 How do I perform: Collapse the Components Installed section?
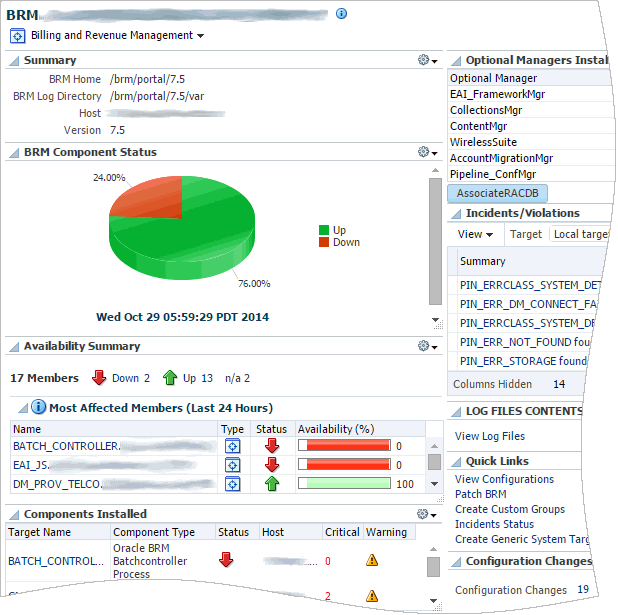(x=14, y=515)
